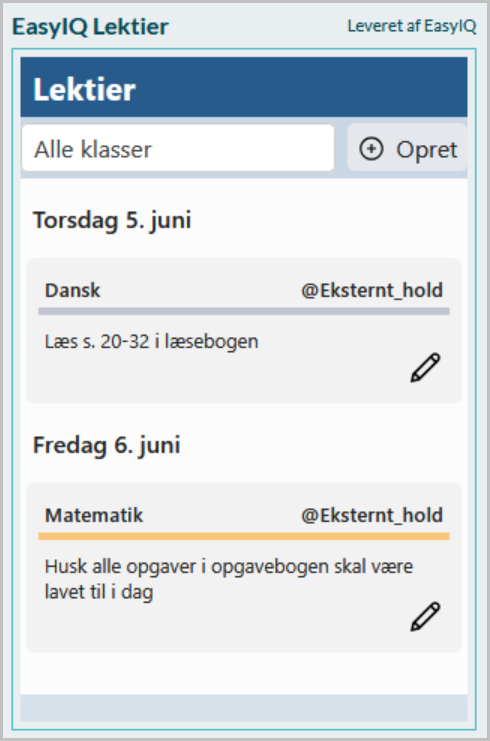The width and height of the screenshot is (490, 741).
Task: Click the Lektier header bar
Action: (244, 87)
